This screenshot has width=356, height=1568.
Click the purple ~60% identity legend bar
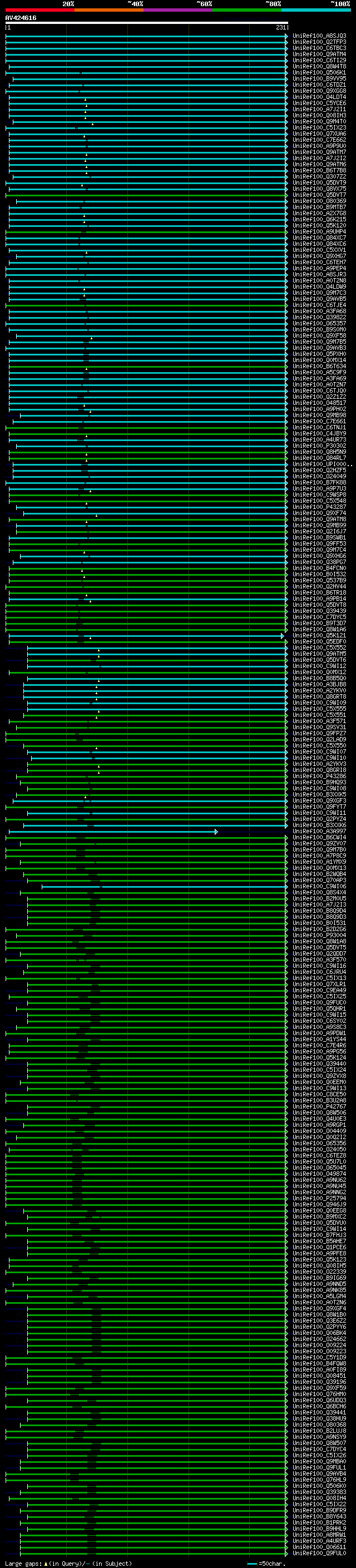click(x=177, y=10)
